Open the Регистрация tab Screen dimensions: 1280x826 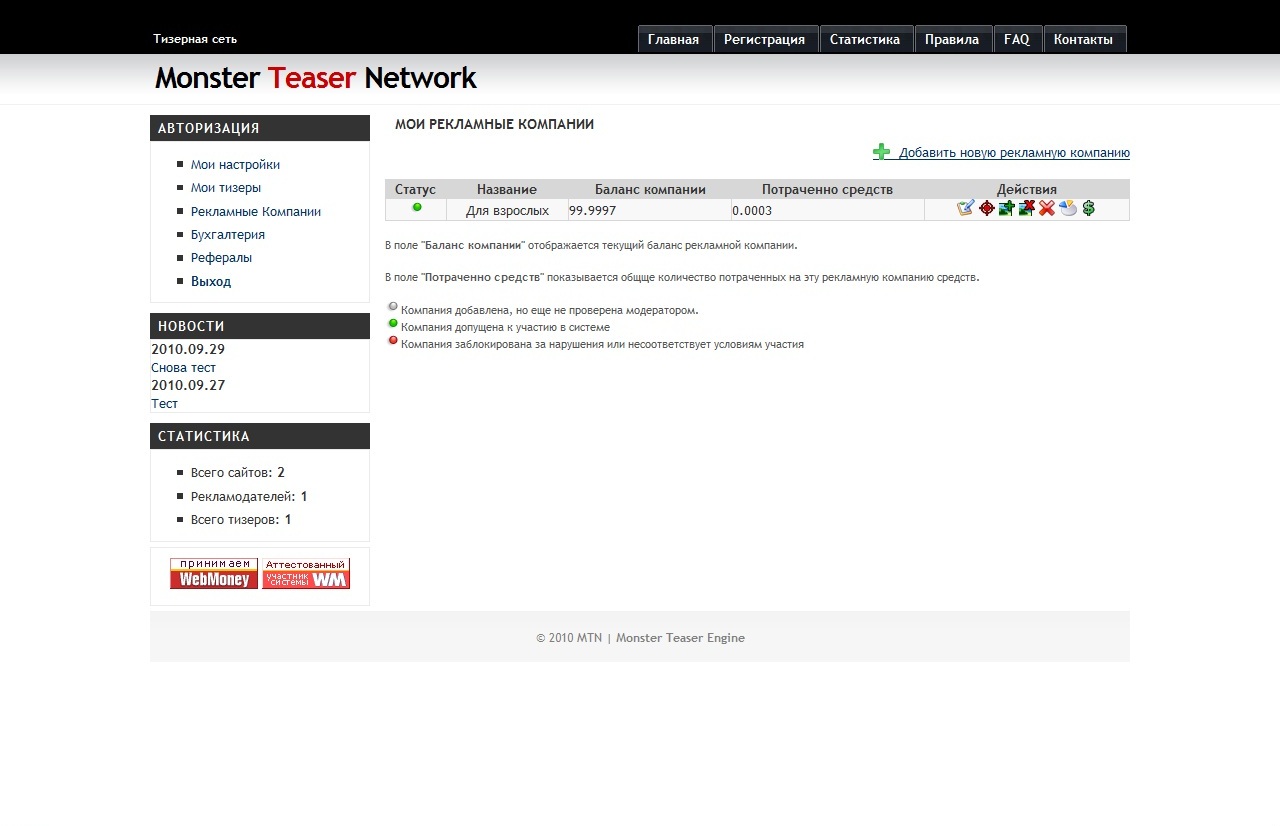pyautogui.click(x=765, y=40)
